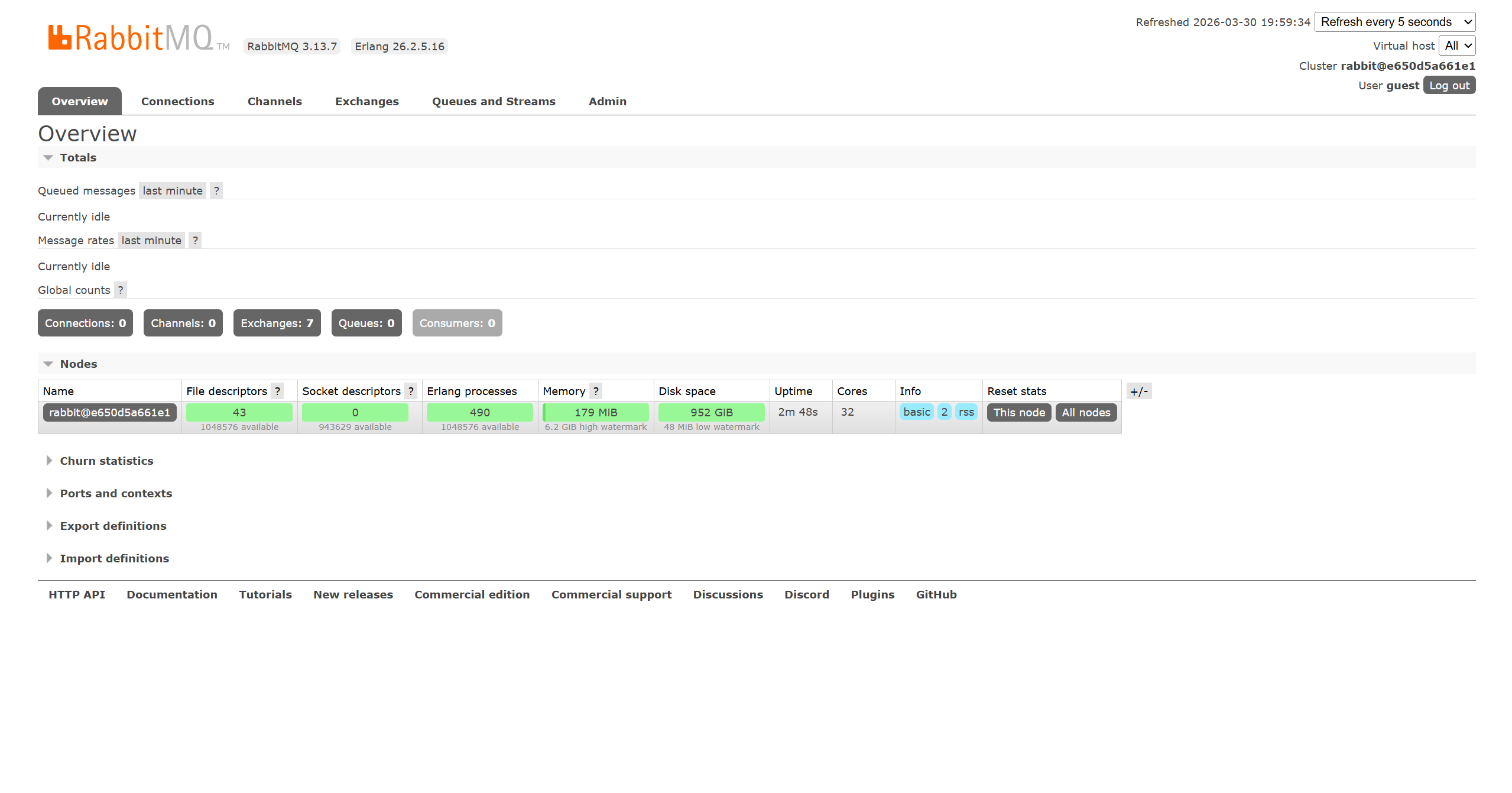Click the Refreshed timestamp text
Screen dimensions: 1512x793
pos(1223,22)
